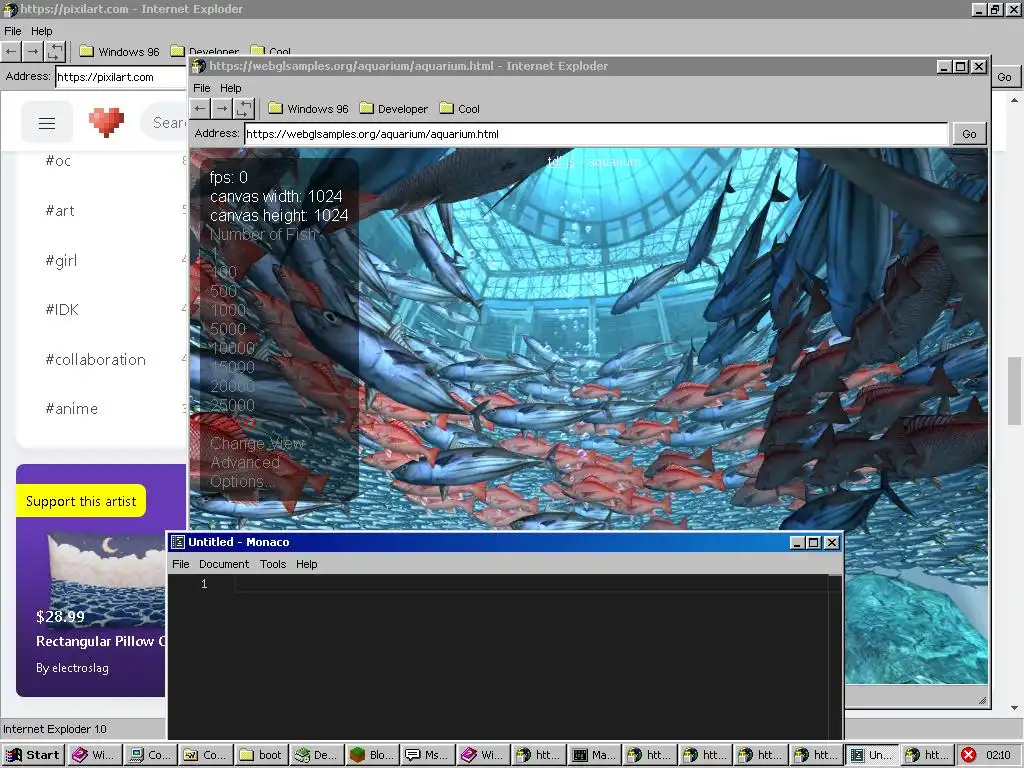Switch to the Blo... taskbar button
The width and height of the screenshot is (1024, 768).
tap(372, 755)
